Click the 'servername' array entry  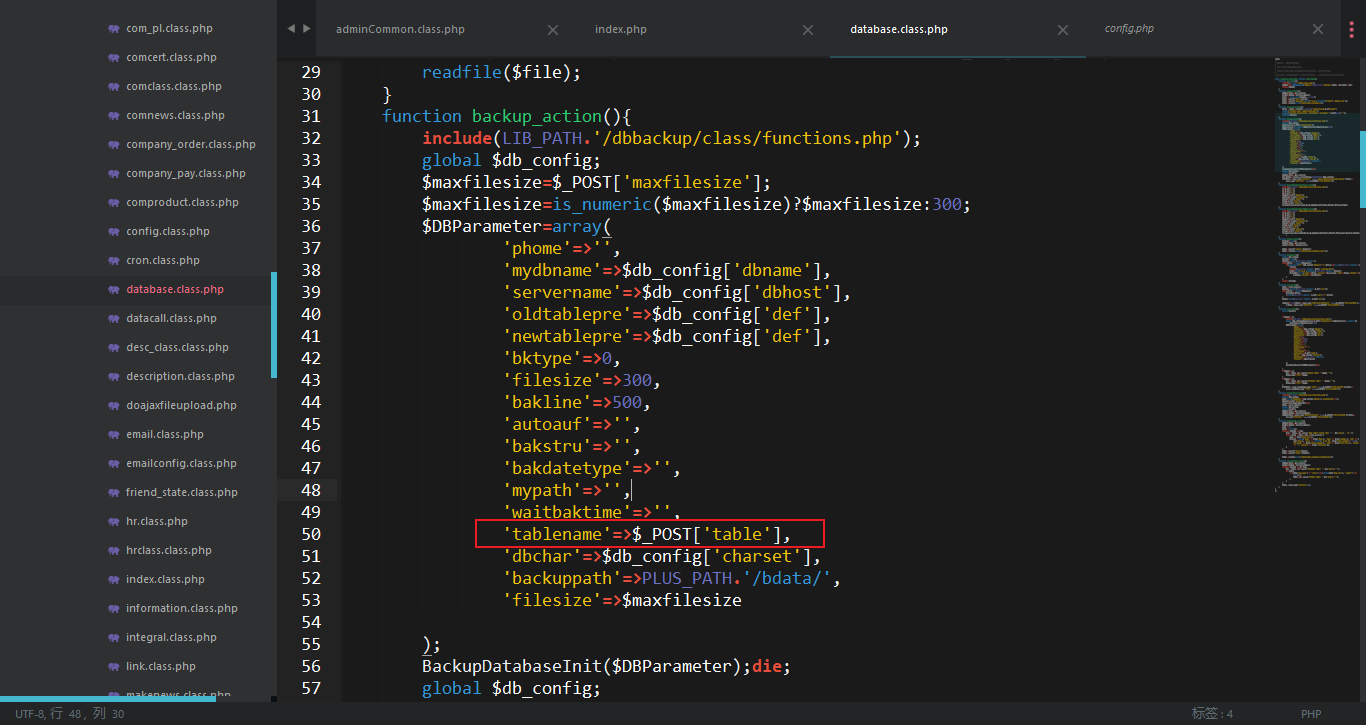coord(677,292)
